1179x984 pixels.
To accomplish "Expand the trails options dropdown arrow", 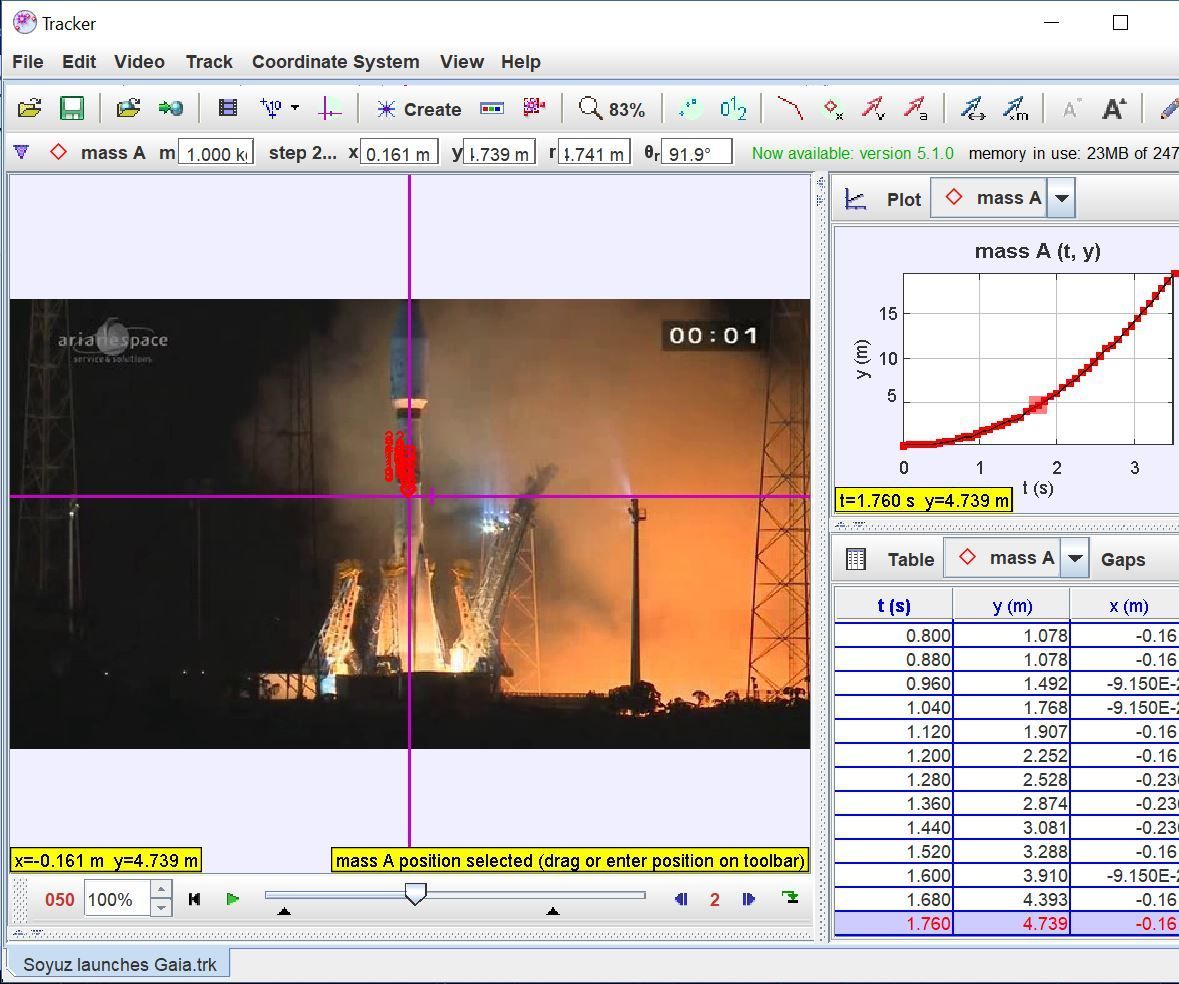I will (x=295, y=109).
